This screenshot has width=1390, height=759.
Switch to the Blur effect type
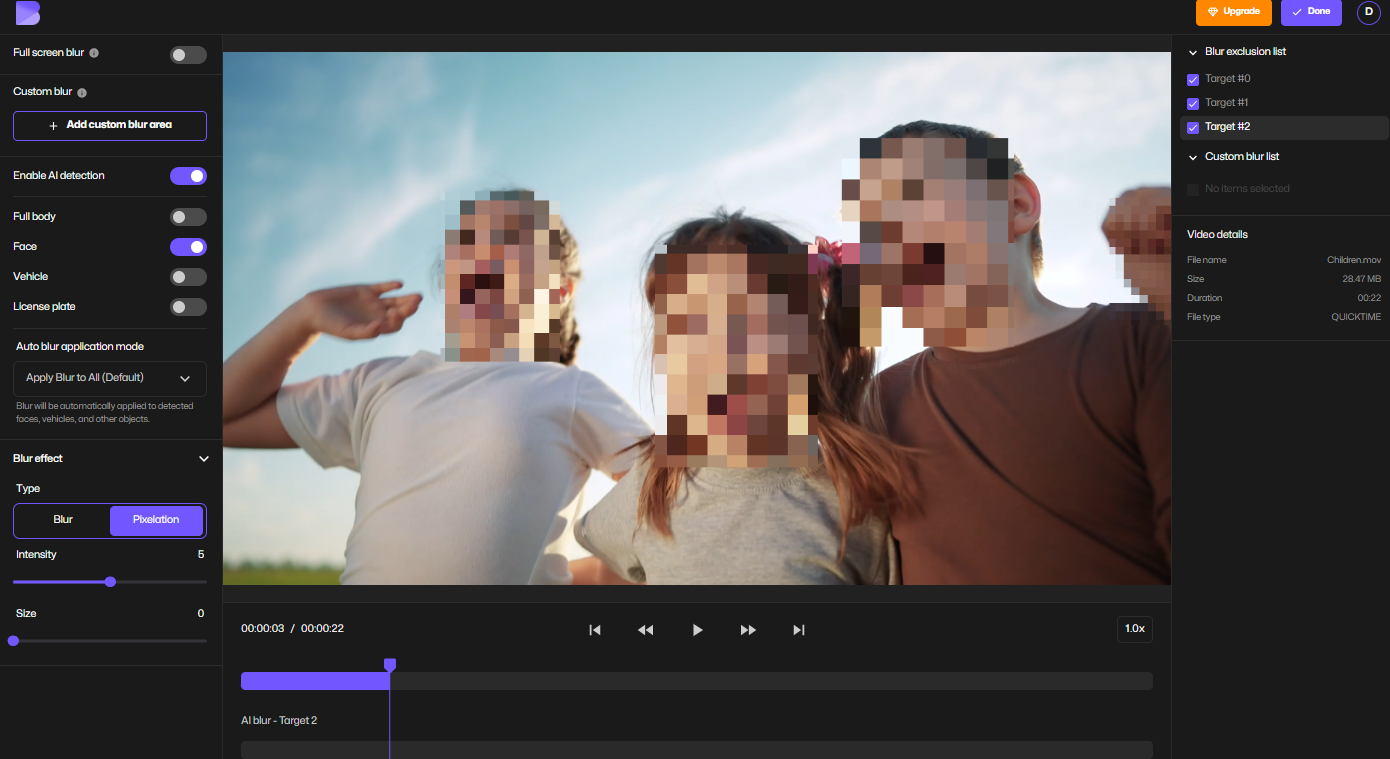pyautogui.click(x=61, y=520)
